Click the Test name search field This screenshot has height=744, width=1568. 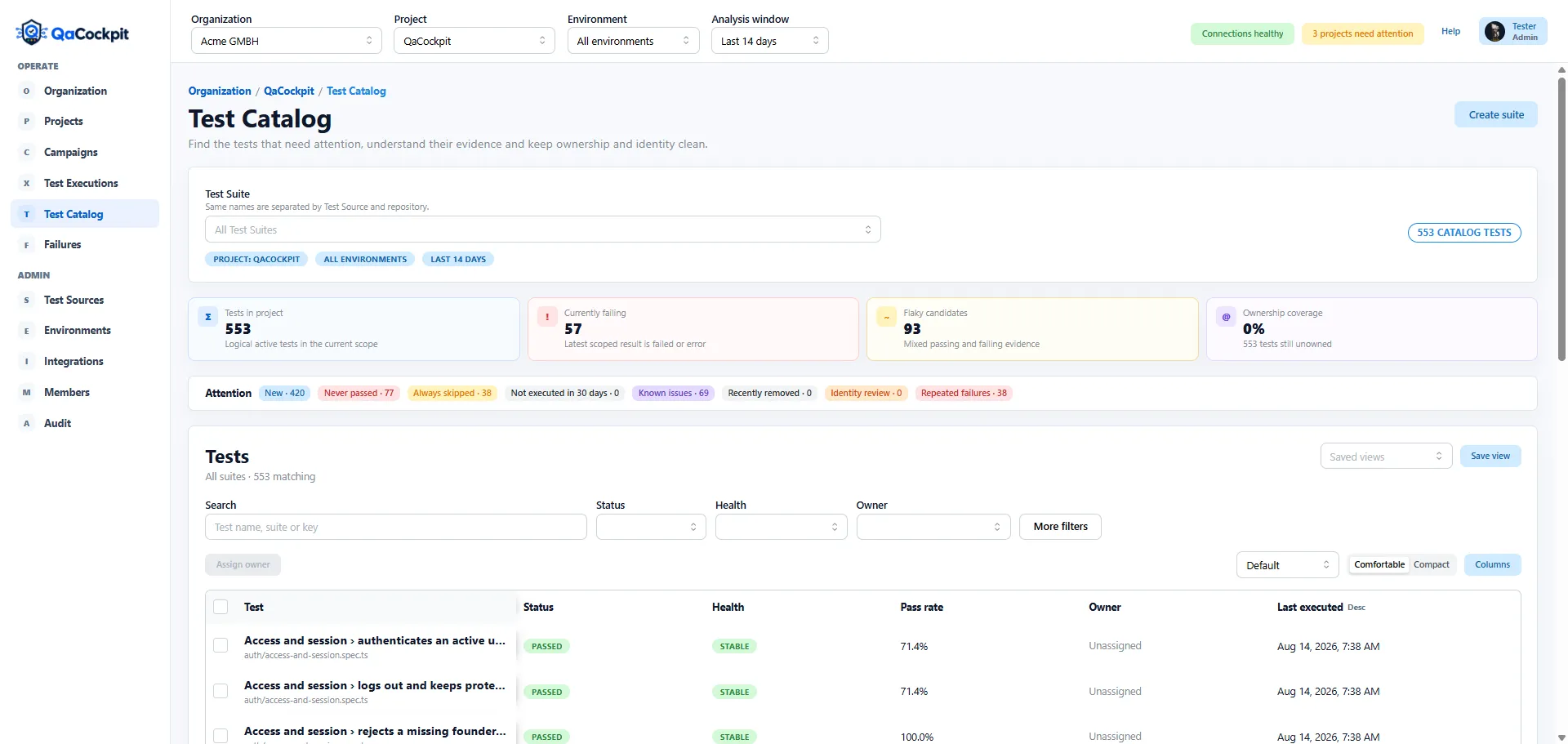coord(396,527)
